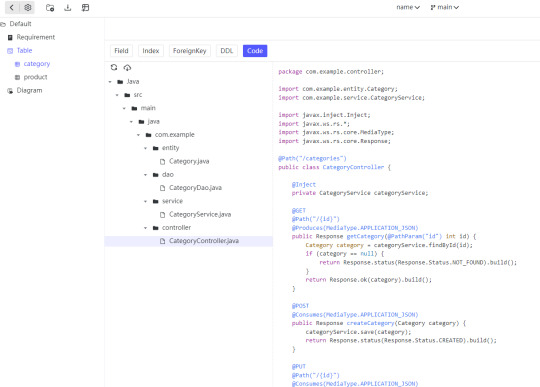The image size is (540, 387).
Task: Click the back arrow icon
Action: pos(12,8)
